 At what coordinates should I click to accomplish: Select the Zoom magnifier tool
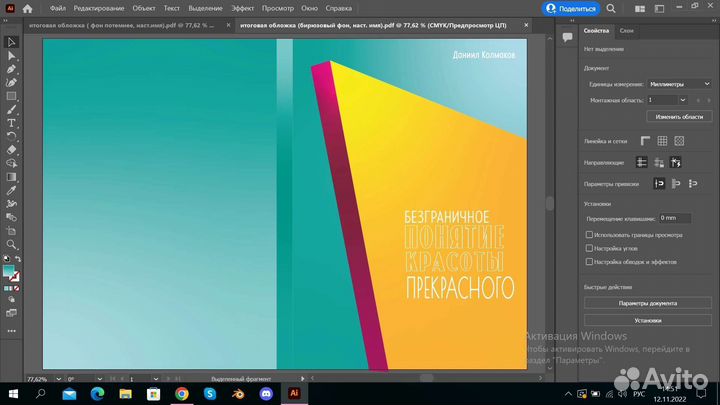click(x=11, y=243)
